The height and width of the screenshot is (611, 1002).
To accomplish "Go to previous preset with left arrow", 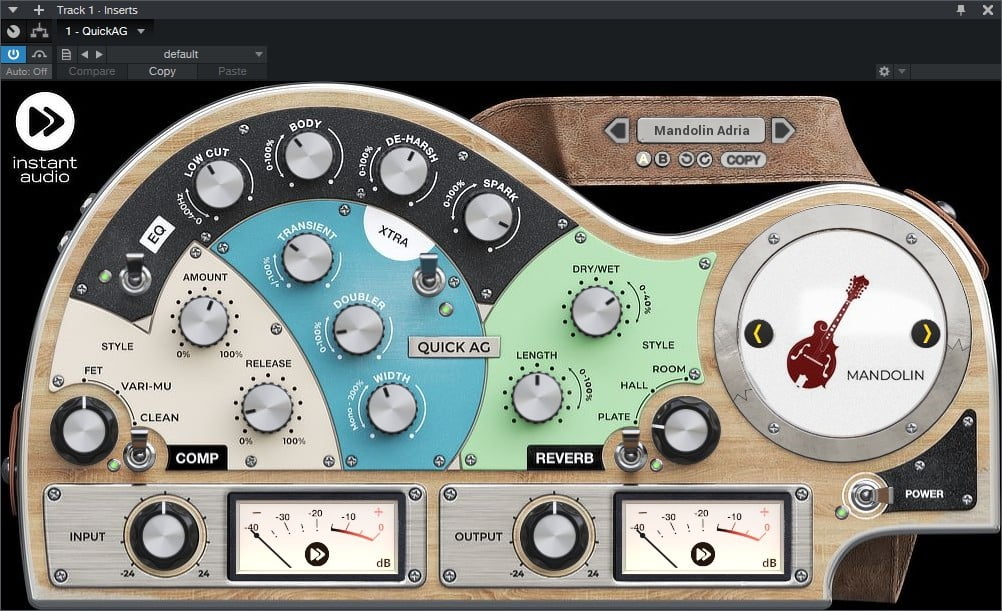I will pos(617,130).
